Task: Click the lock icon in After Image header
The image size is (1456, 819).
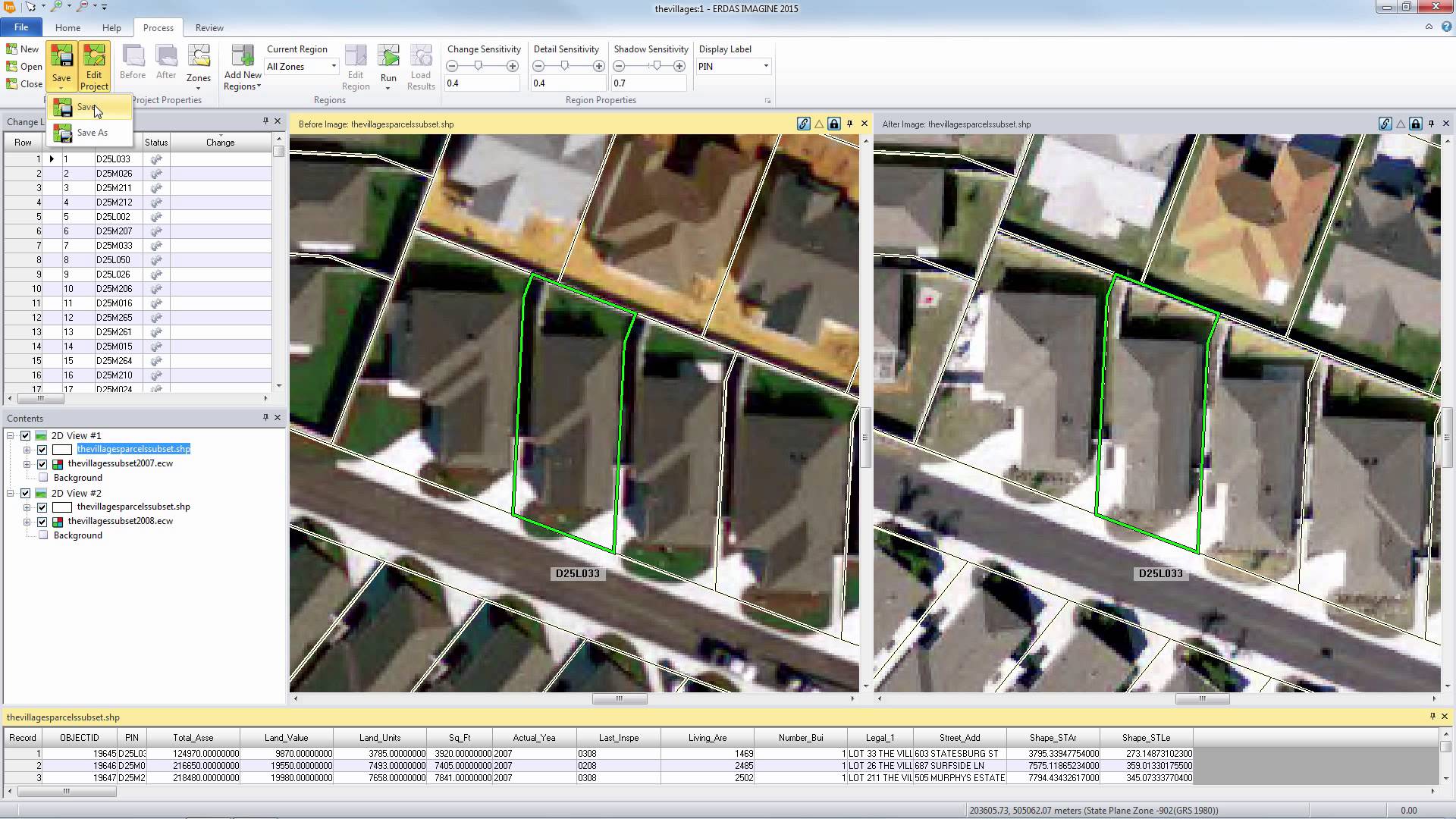Action: [x=1416, y=124]
